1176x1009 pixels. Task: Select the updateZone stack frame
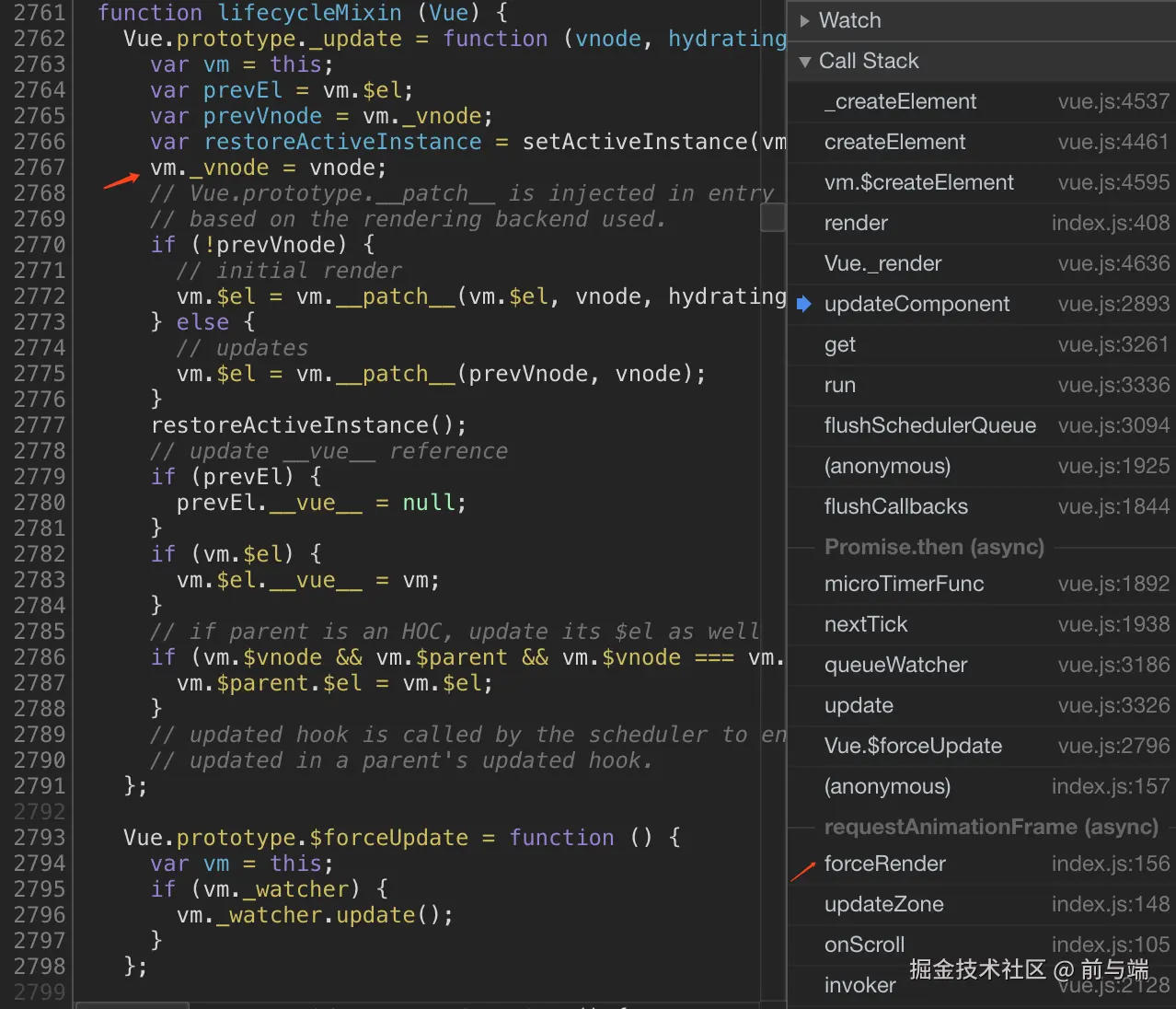click(982, 904)
